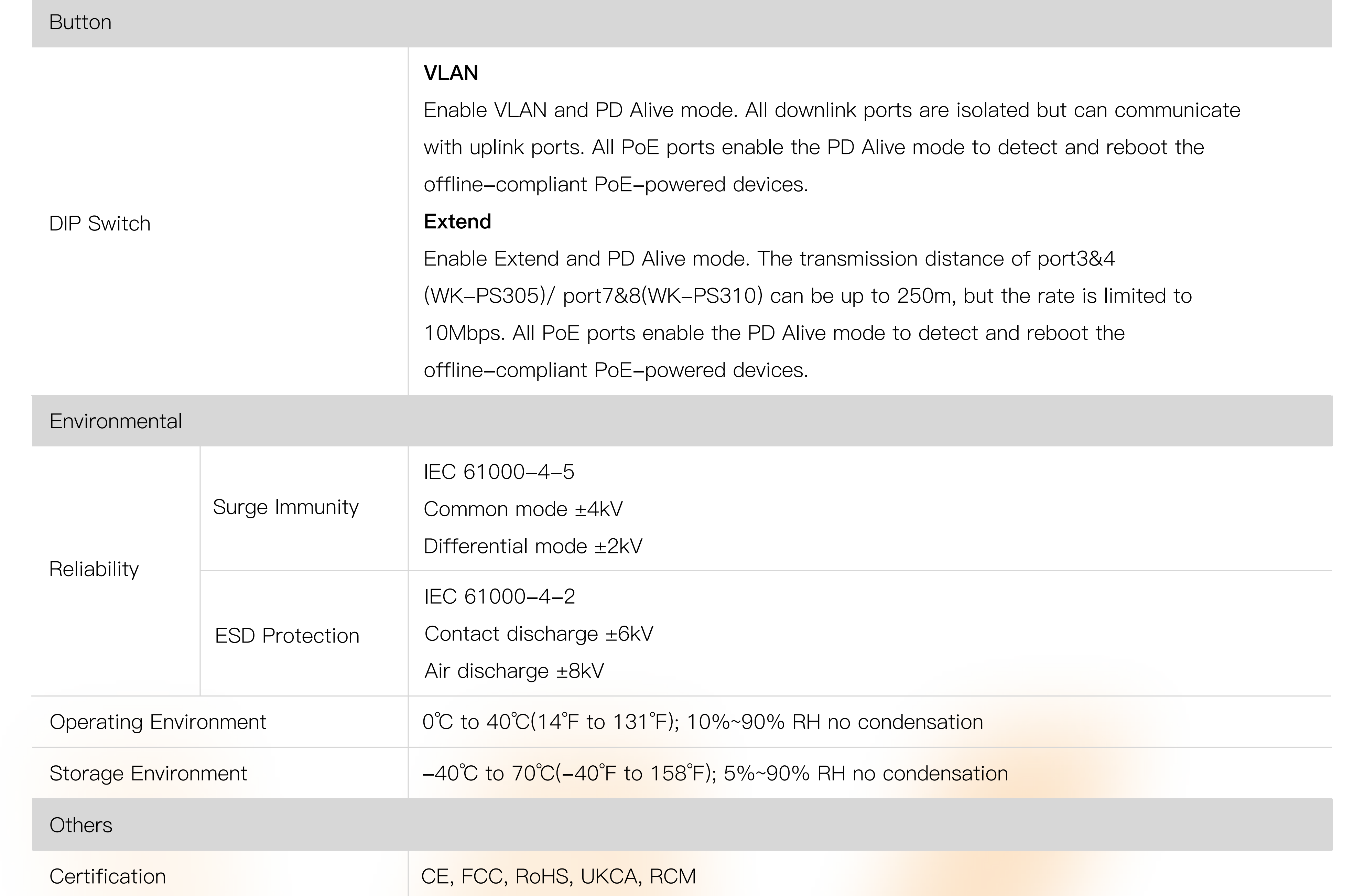Image resolution: width=1365 pixels, height=896 pixels.
Task: Click the IEC 61000-4-2 standard text
Action: pos(499,596)
